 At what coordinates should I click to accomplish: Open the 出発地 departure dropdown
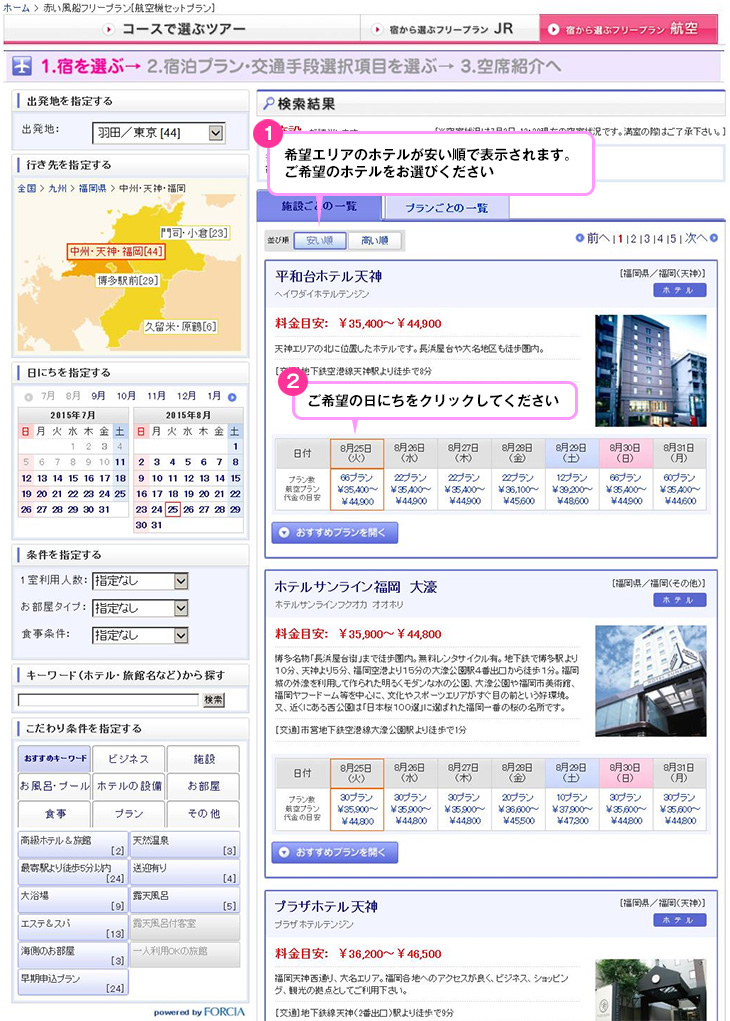coord(216,132)
